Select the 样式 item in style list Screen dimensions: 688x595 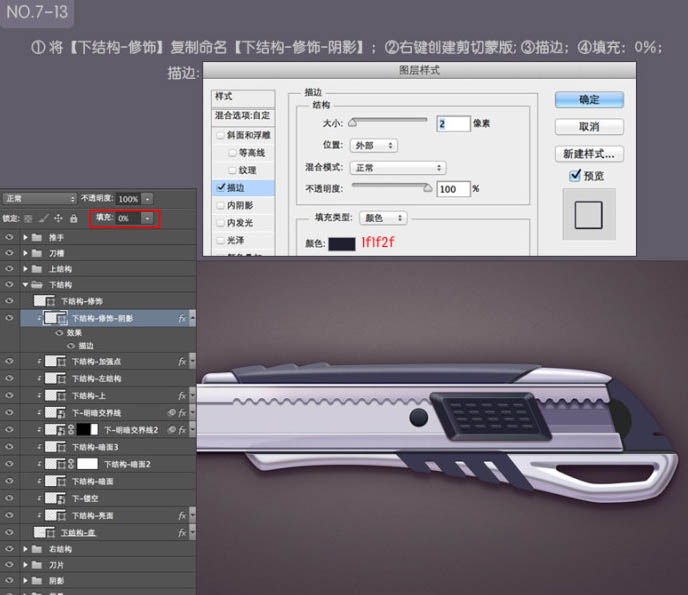pos(243,97)
